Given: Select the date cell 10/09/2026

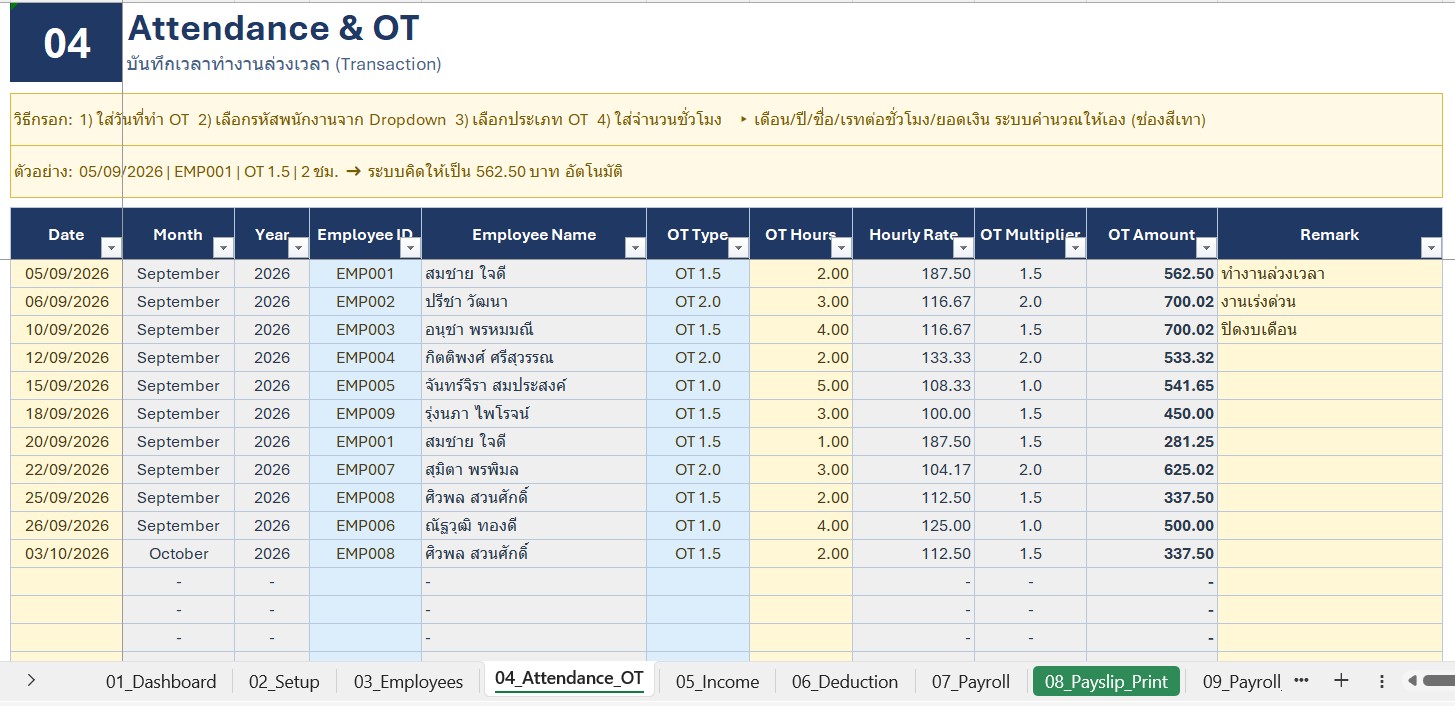Looking at the screenshot, I should tap(66, 330).
